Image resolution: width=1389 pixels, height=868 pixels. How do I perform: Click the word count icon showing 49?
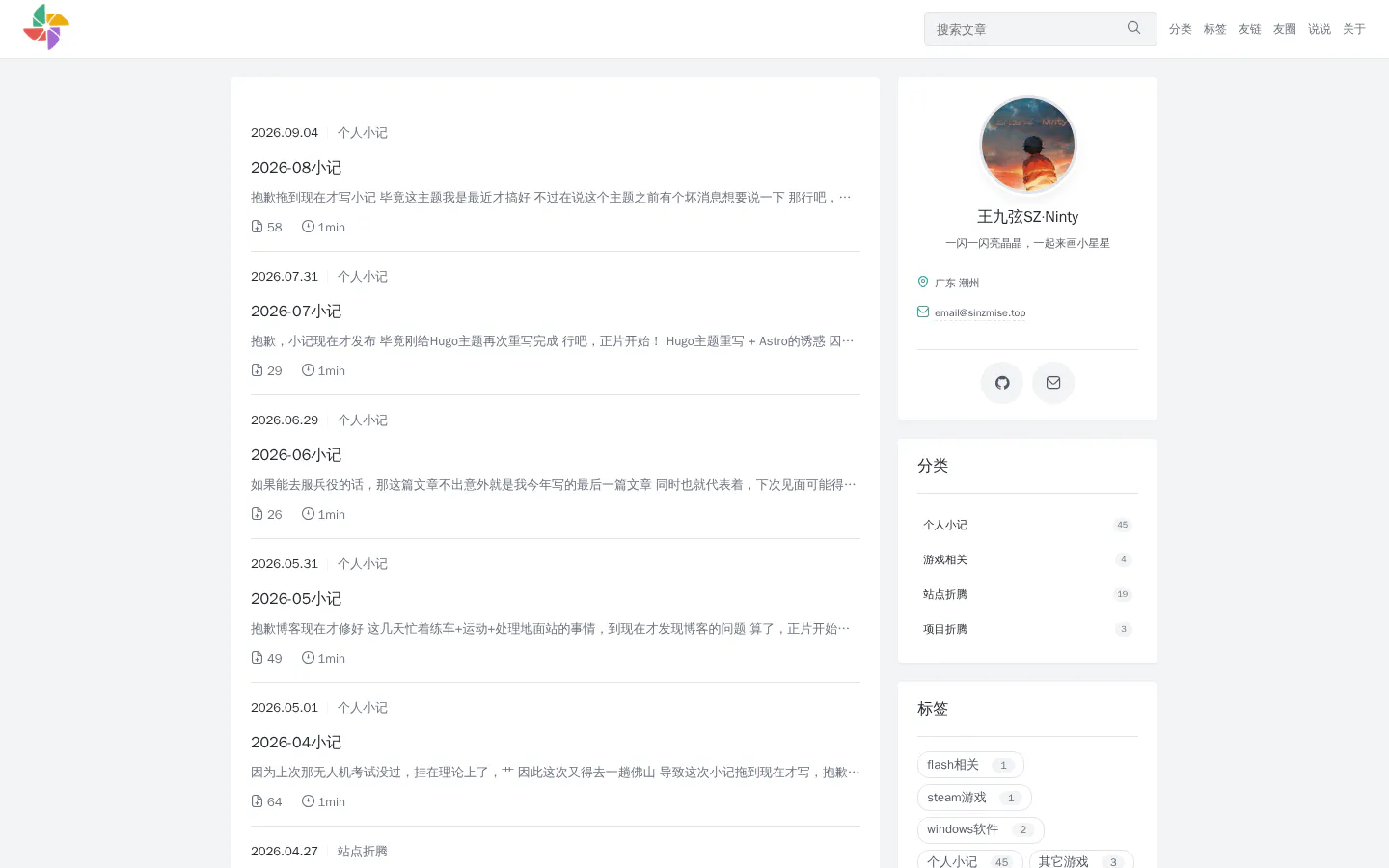pyautogui.click(x=257, y=658)
